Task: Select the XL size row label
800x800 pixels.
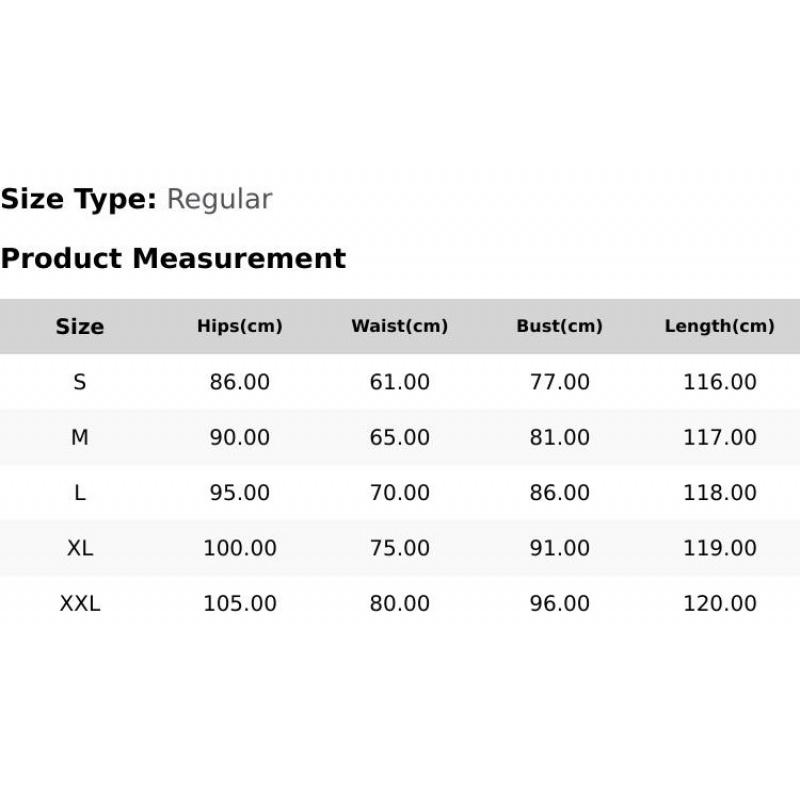Action: (x=80, y=548)
